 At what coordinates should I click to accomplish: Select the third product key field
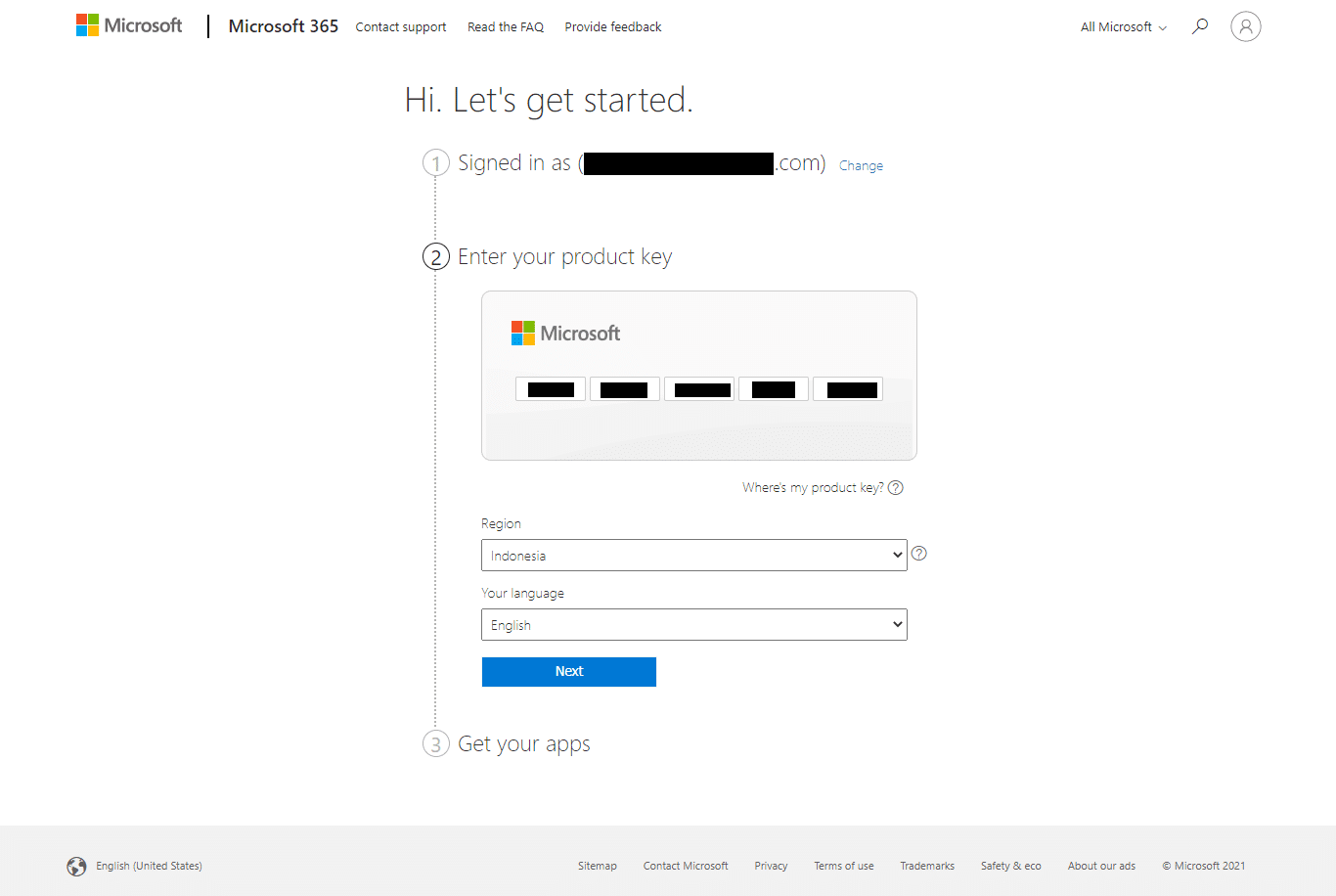click(x=699, y=389)
